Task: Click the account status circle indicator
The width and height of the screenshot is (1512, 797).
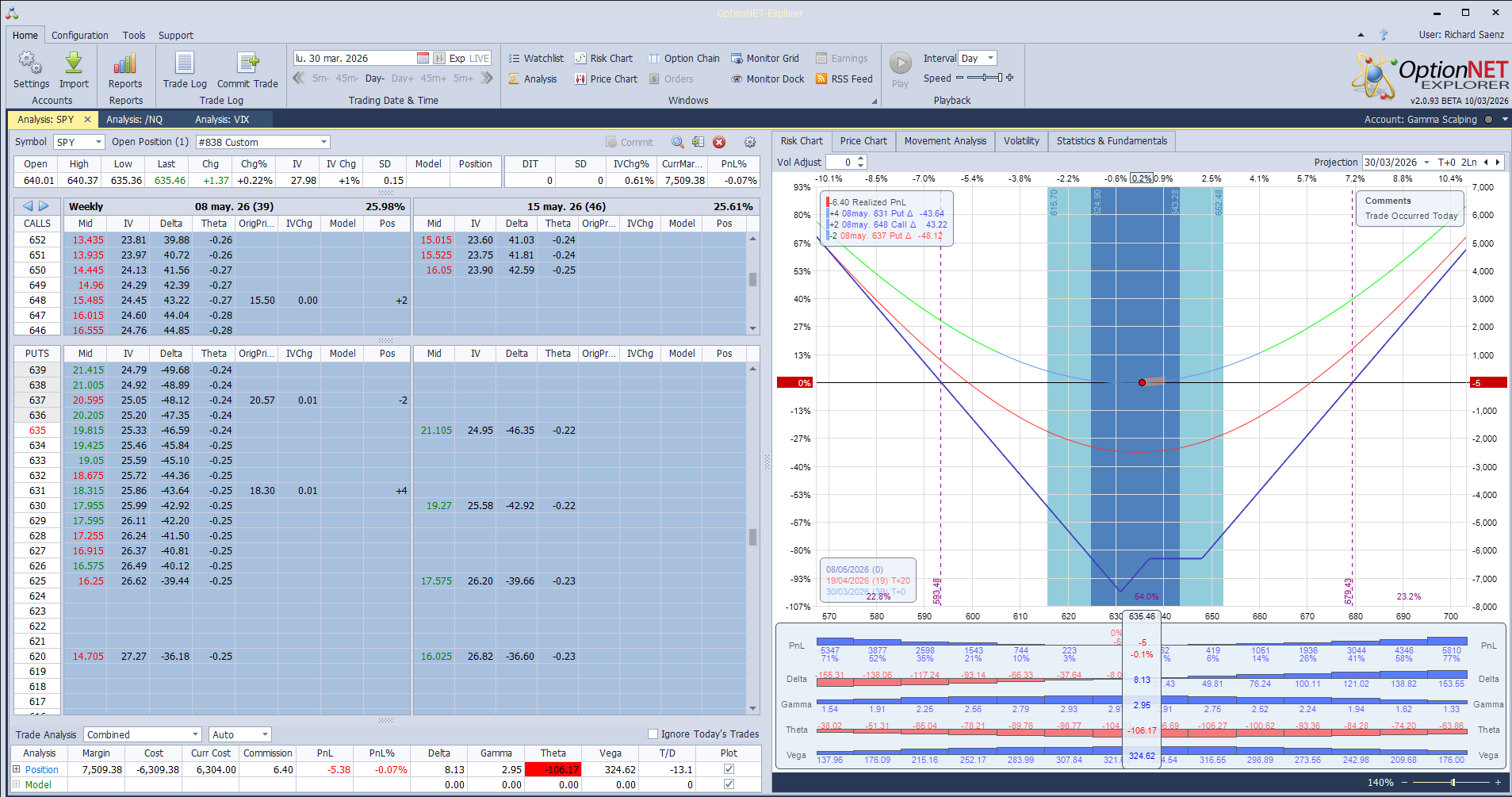Action: point(1488,119)
